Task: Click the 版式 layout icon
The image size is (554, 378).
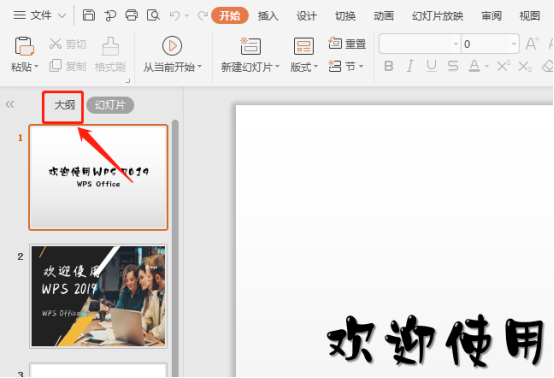Action: point(303,46)
